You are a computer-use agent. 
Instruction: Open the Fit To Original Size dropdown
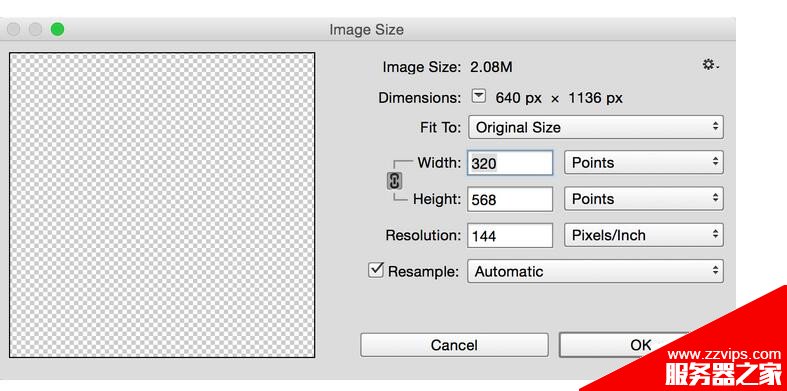pos(596,127)
